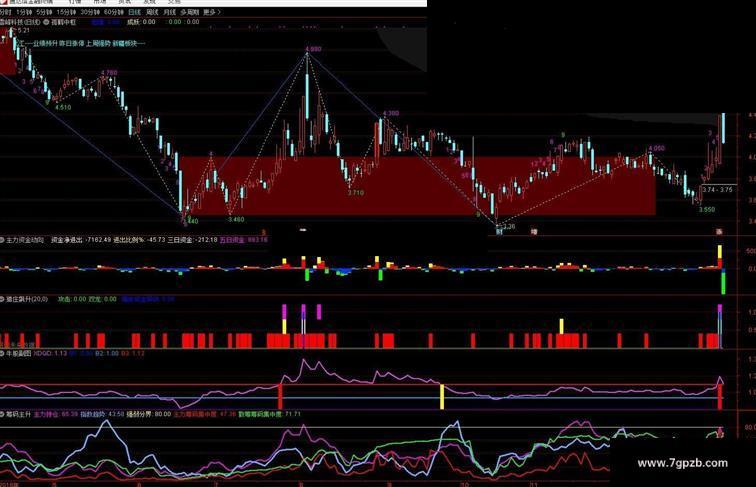Click the 散筹筹码集中度 71.71 reading

click(270, 414)
